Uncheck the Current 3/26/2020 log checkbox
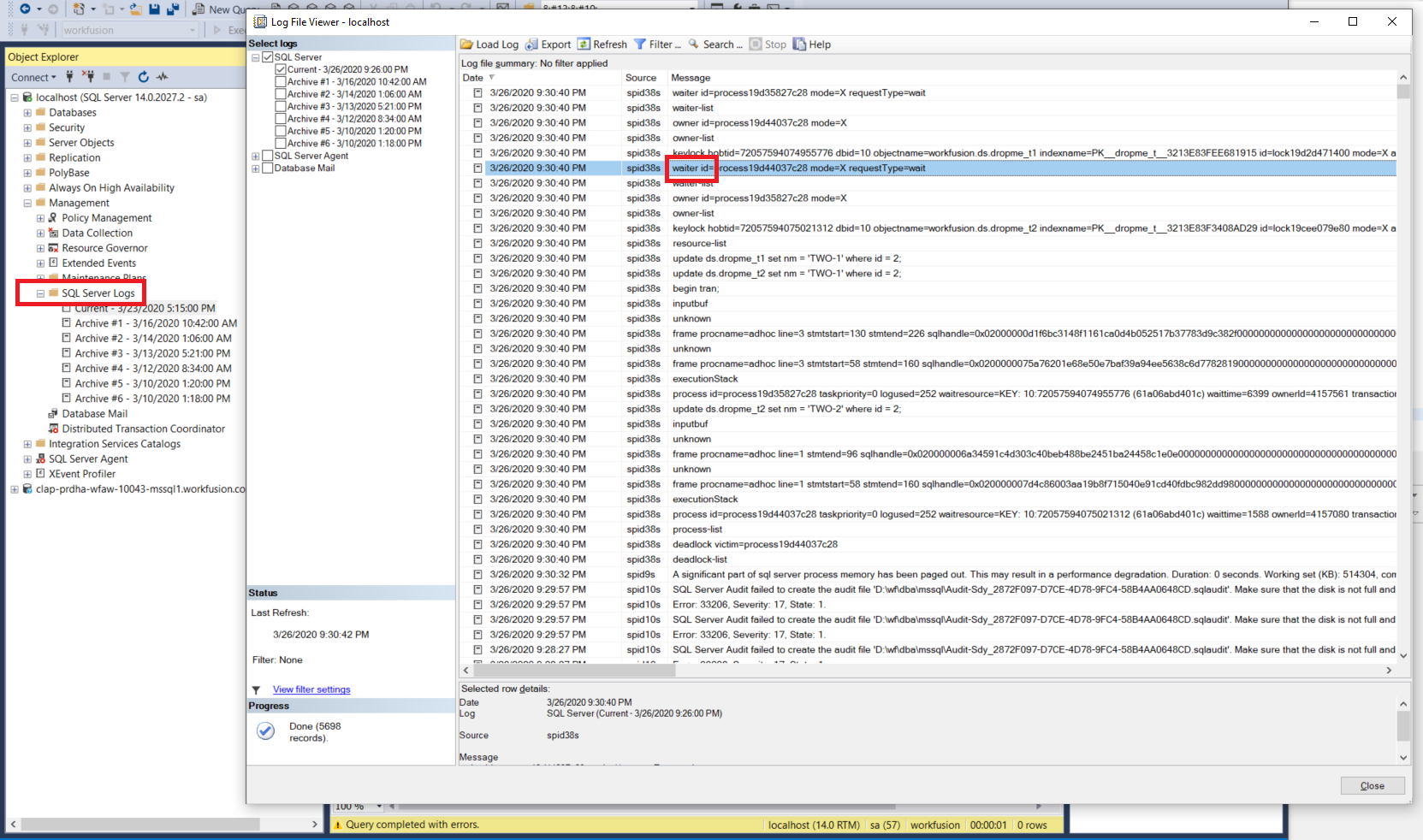This screenshot has width=1423, height=840. [281, 69]
